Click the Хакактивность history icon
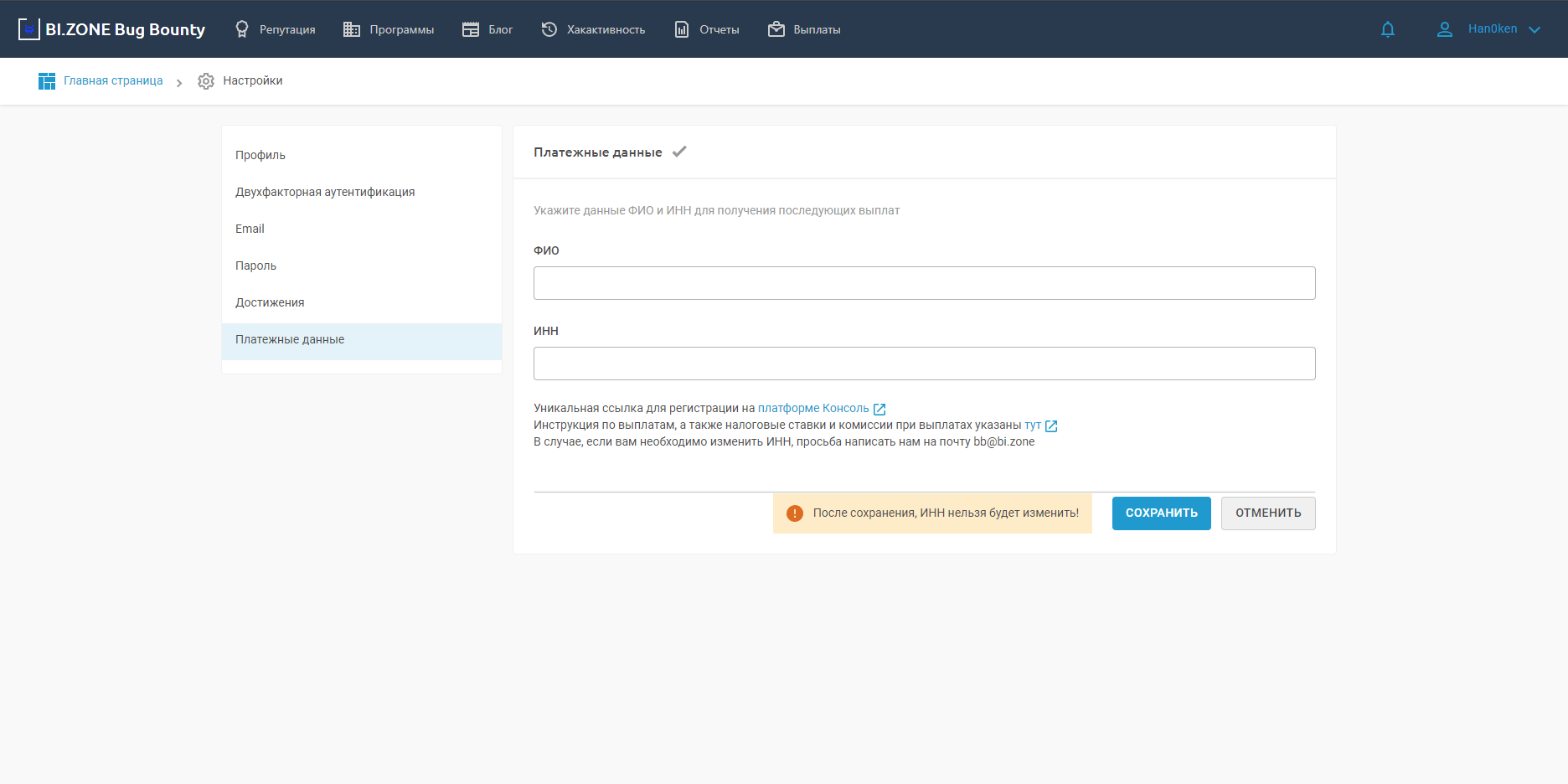 (x=549, y=29)
